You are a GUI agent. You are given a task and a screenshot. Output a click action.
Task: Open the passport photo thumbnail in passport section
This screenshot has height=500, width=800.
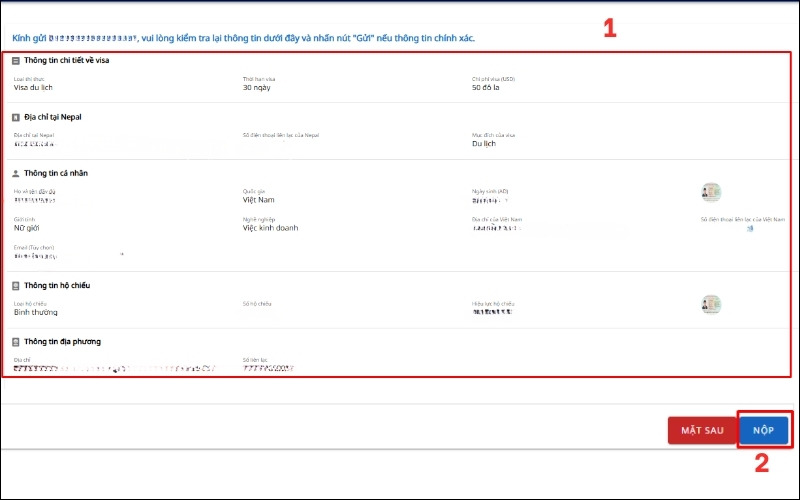711,305
